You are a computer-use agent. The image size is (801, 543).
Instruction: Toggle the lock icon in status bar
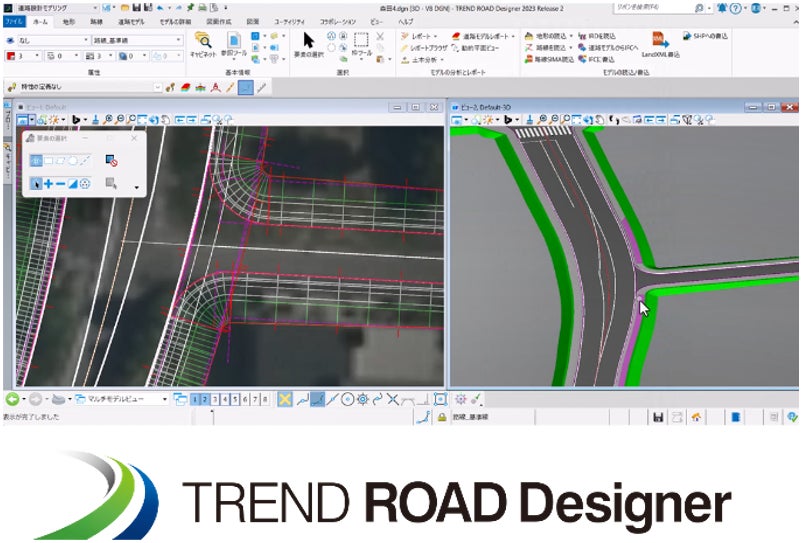441,415
